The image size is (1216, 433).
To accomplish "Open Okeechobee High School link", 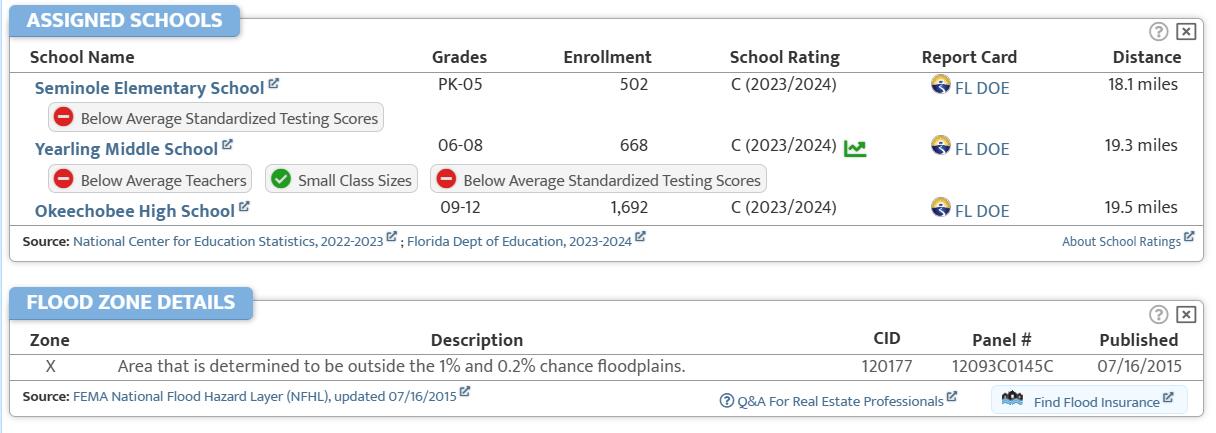I will tap(134, 211).
